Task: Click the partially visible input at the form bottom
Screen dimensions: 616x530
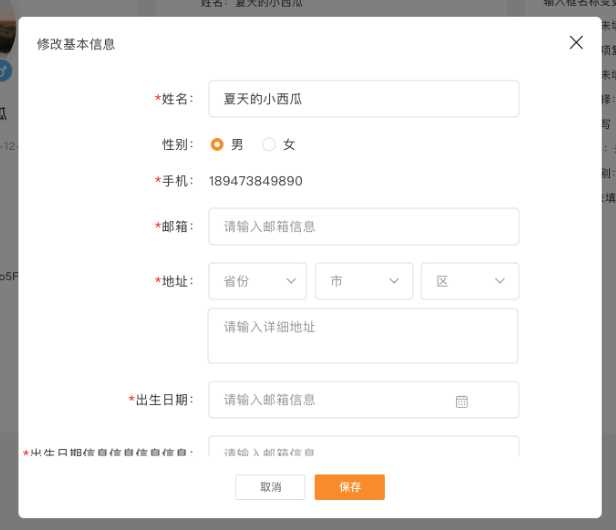Action: [x=363, y=448]
